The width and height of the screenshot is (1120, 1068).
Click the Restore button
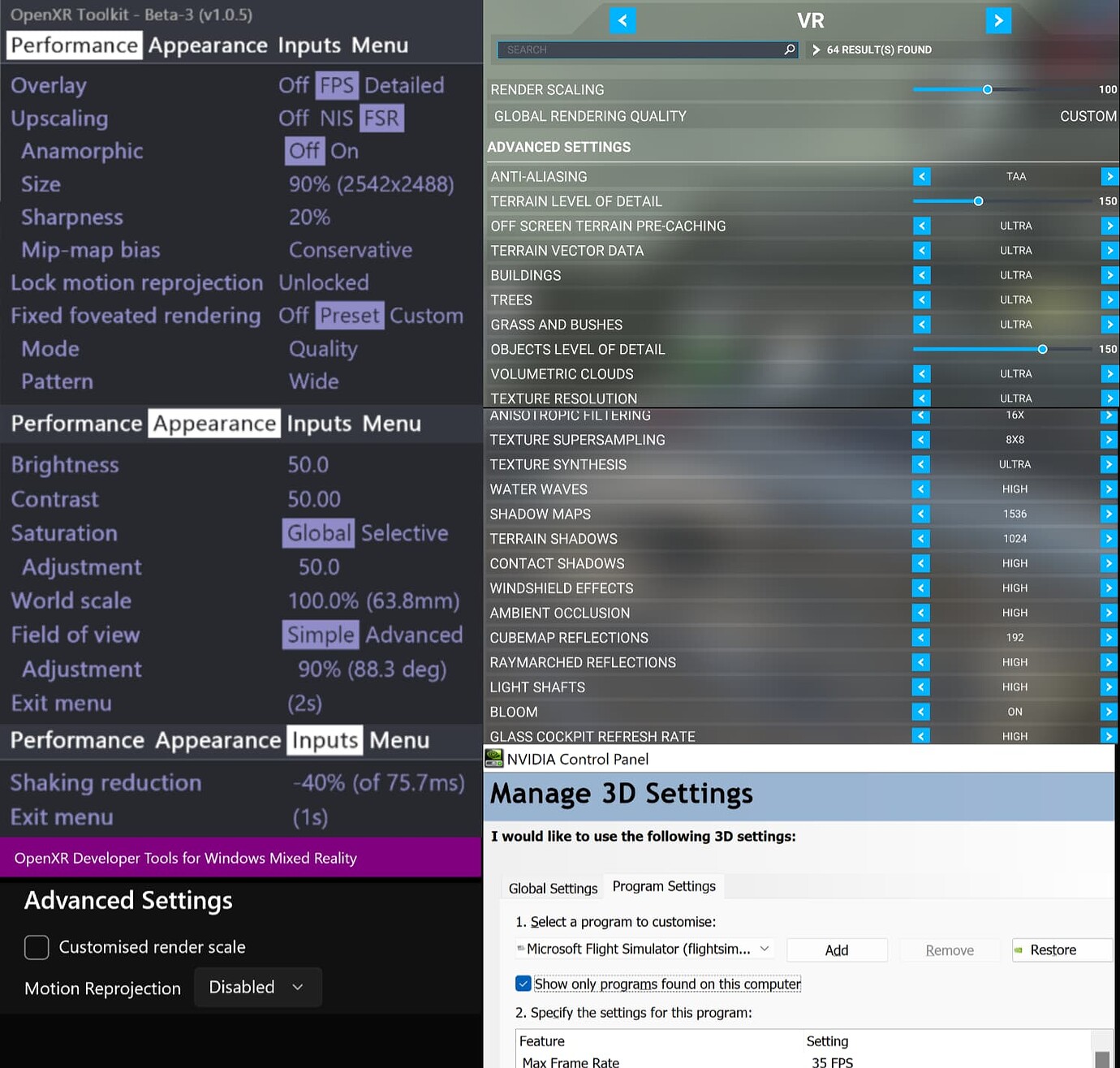tap(1061, 950)
